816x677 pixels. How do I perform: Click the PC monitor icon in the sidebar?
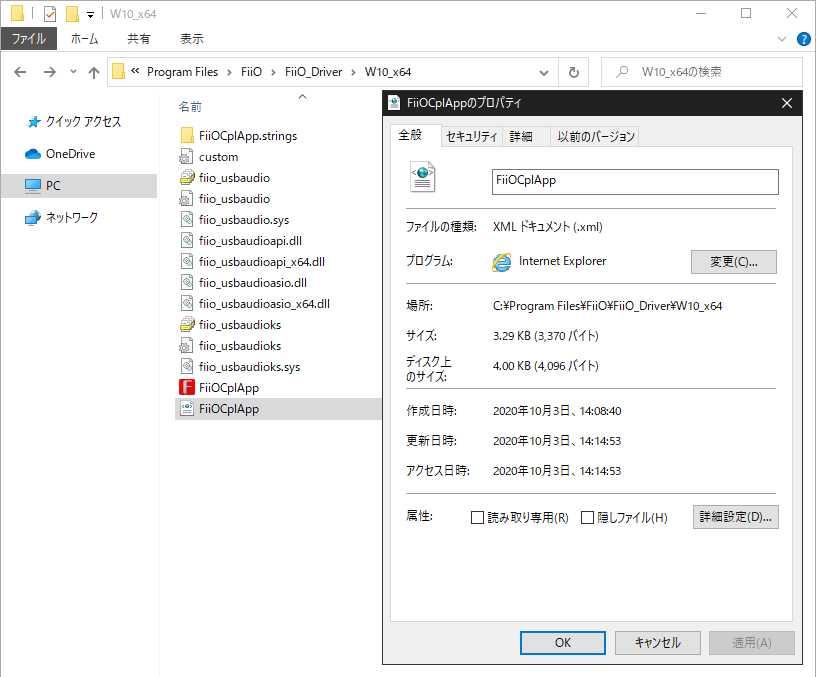coord(33,186)
